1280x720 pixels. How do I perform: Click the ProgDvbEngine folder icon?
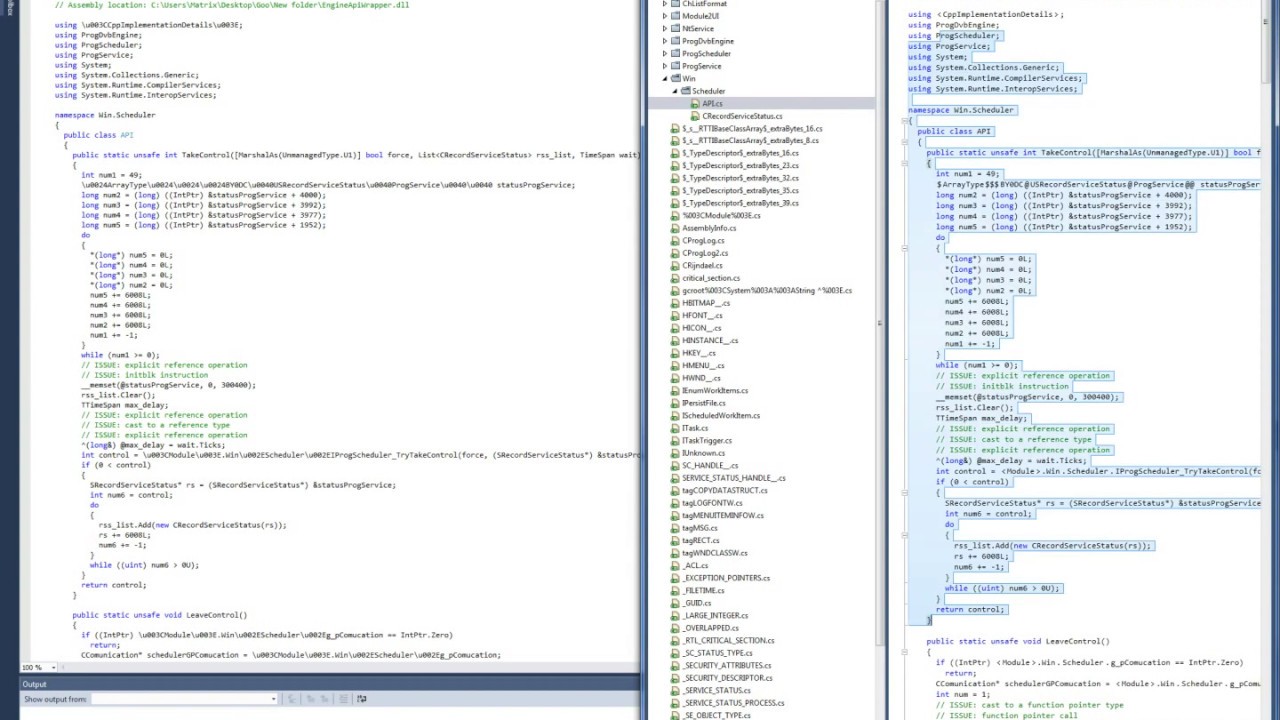[x=675, y=41]
